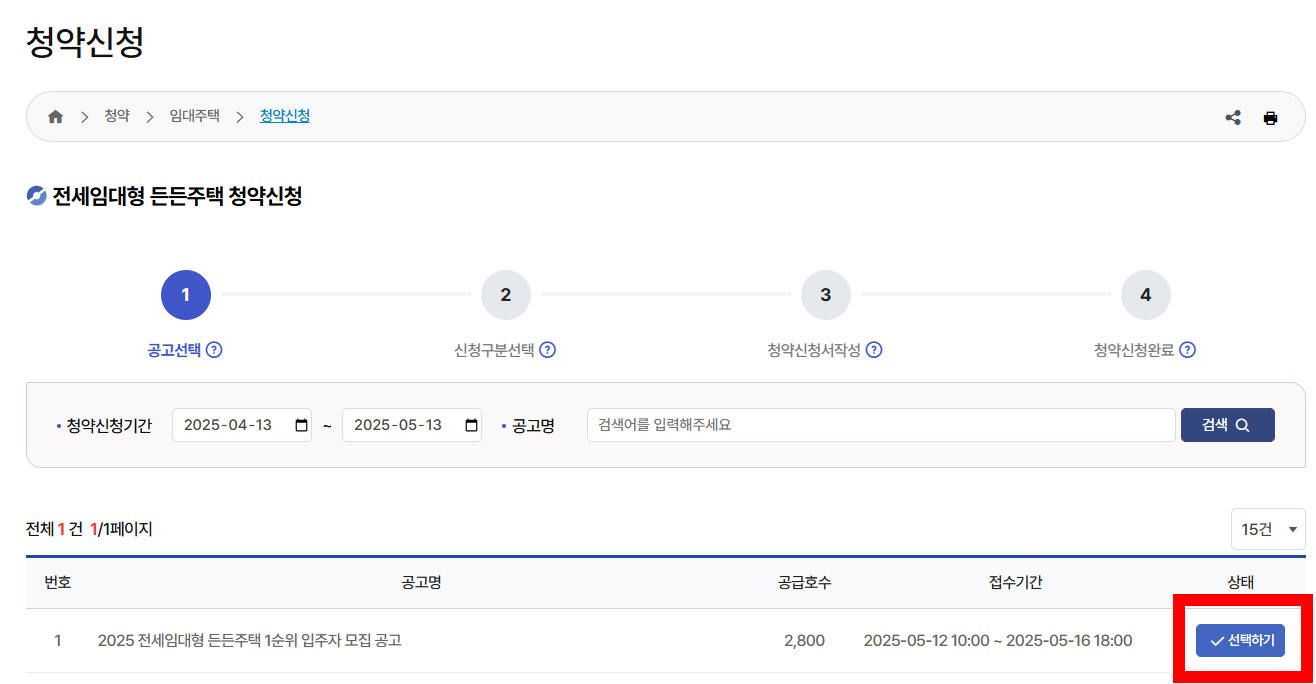Click the 공고명 keyword input field
This screenshot has height=684, width=1316.
[880, 424]
